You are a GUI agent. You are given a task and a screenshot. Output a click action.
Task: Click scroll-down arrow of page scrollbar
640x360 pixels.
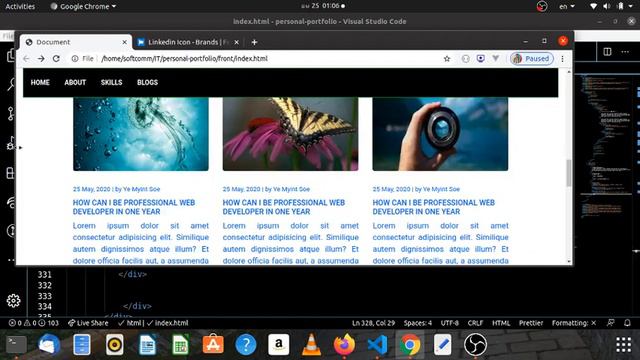[x=569, y=261]
